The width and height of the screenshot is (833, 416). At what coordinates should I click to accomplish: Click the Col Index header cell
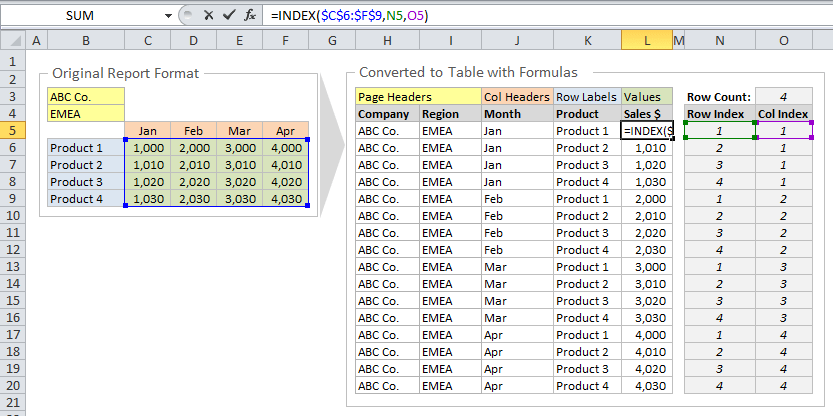tap(783, 114)
